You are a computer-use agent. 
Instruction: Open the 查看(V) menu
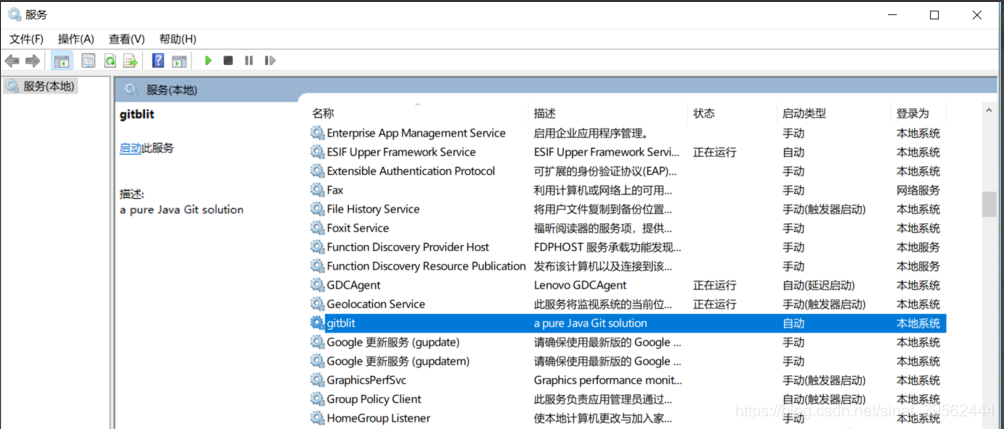click(127, 39)
